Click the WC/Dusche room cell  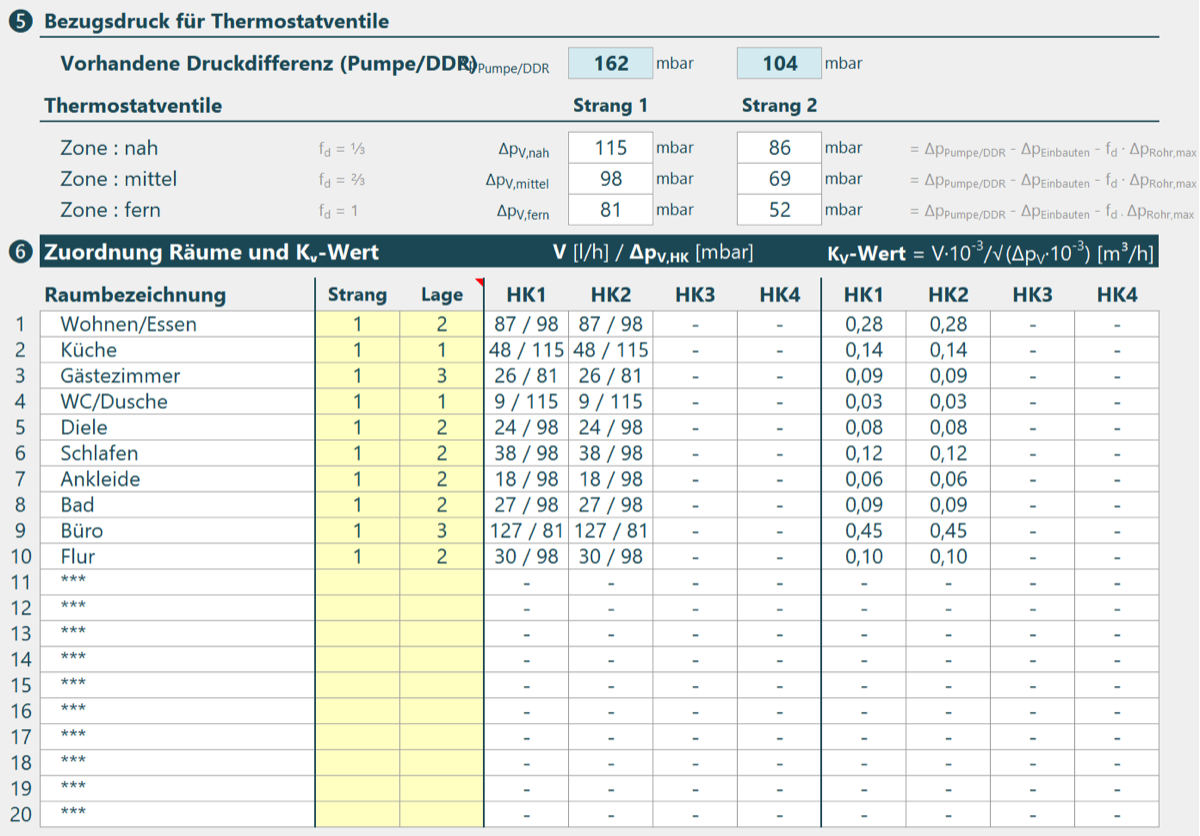tap(178, 402)
